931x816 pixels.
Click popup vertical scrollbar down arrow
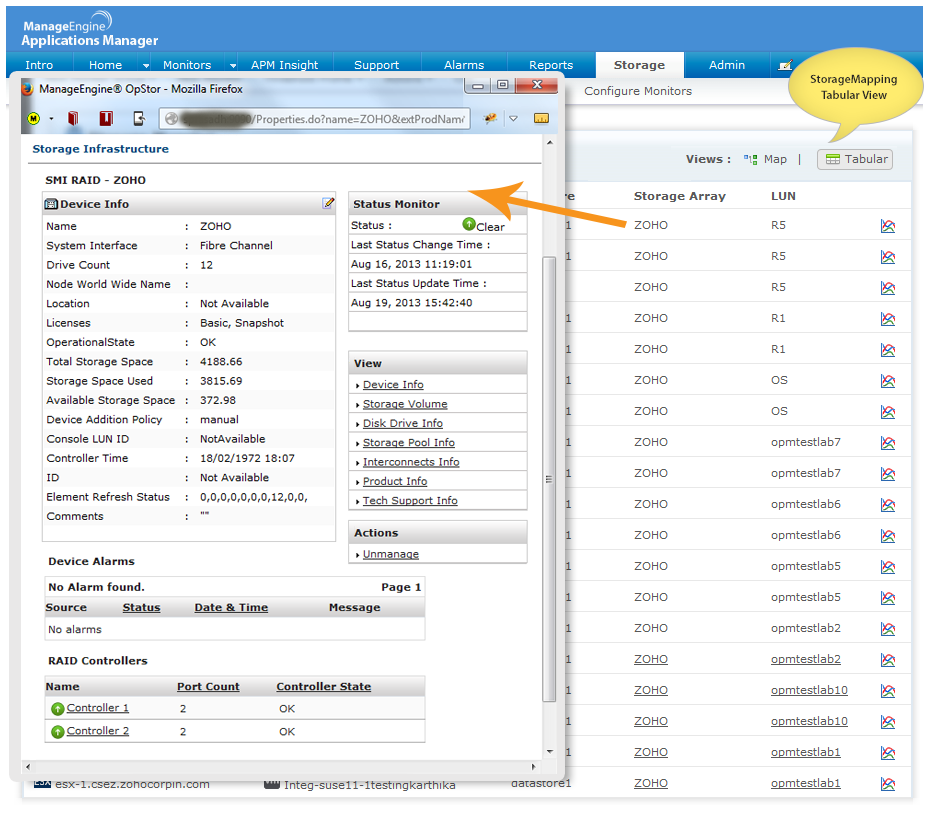(x=550, y=752)
